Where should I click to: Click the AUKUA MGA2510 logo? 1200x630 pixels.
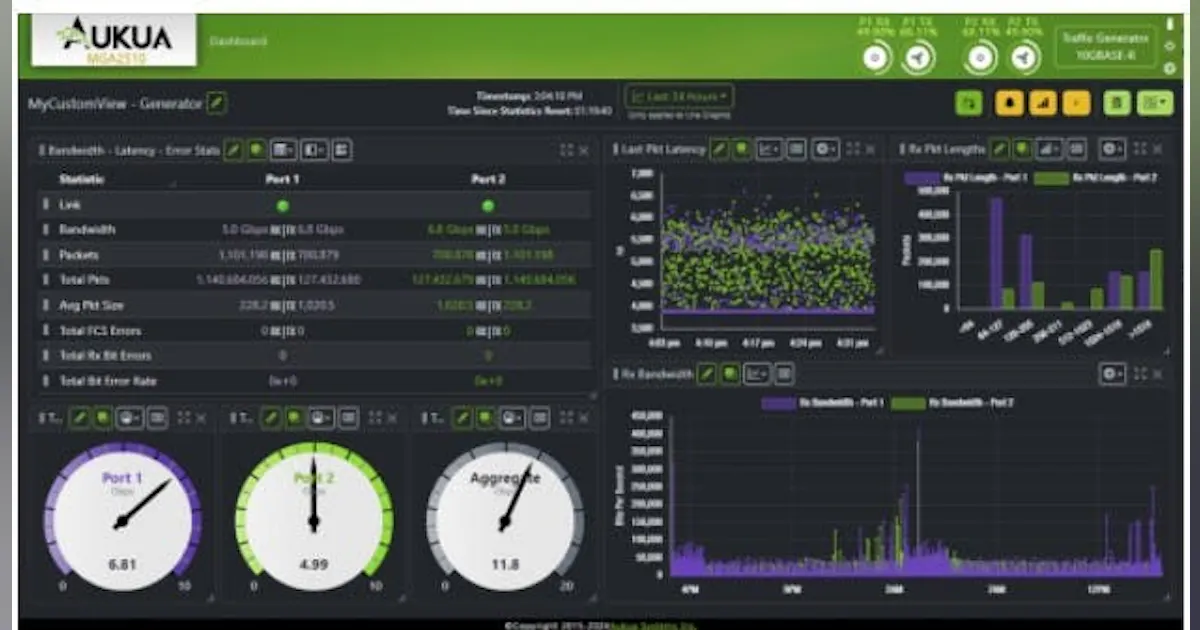pos(113,42)
